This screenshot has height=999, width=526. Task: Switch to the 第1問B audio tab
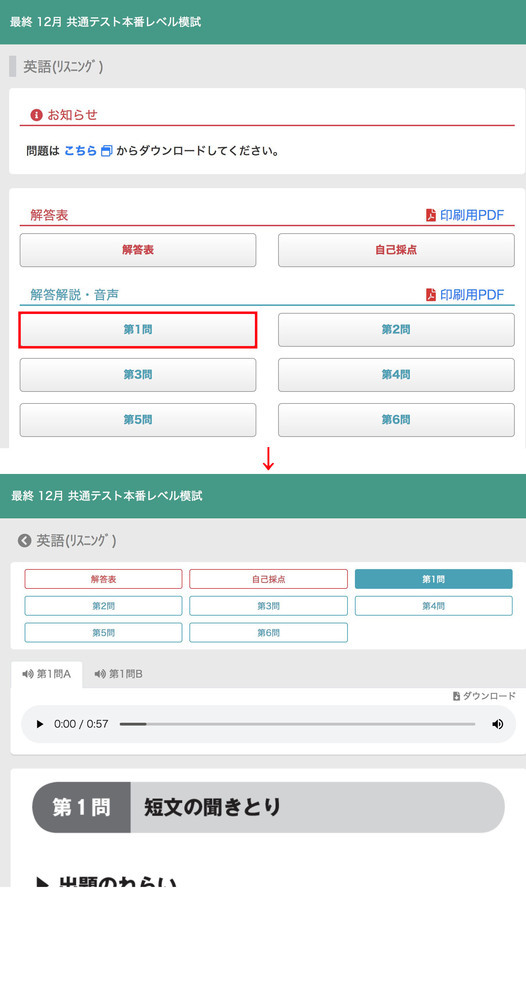[118, 674]
